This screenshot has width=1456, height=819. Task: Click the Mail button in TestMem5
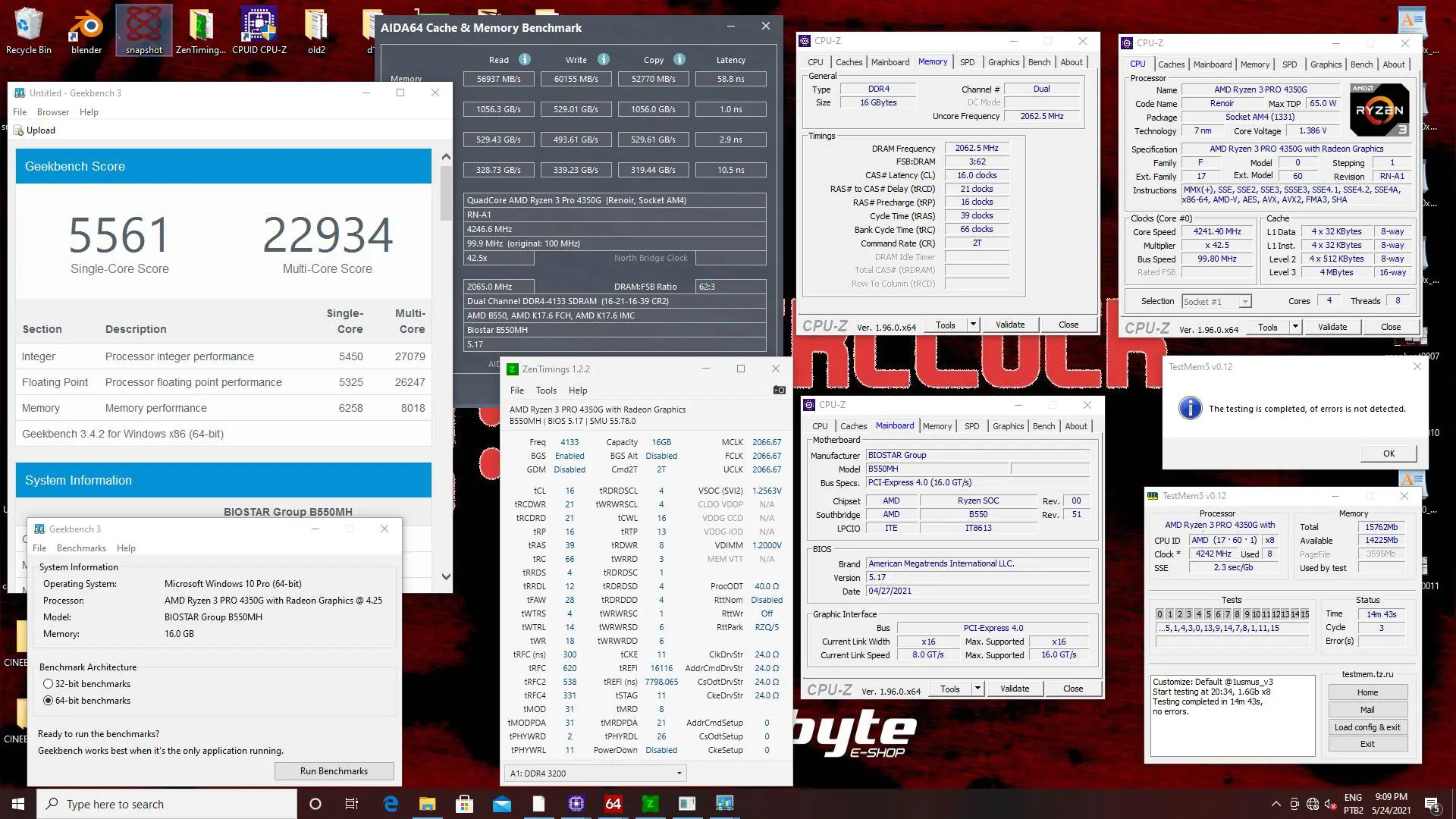click(x=1367, y=710)
